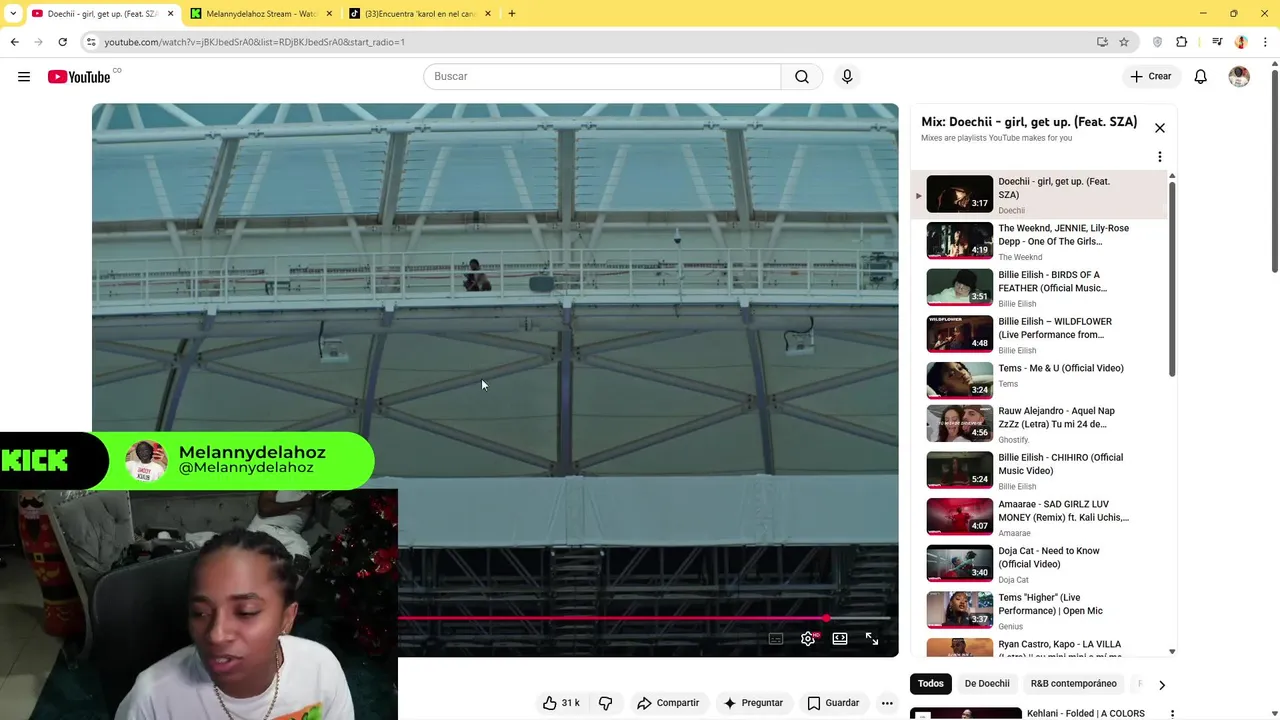This screenshot has height=720, width=1280.
Task: Select the R&B contemporáneo filter chip
Action: click(x=1074, y=684)
